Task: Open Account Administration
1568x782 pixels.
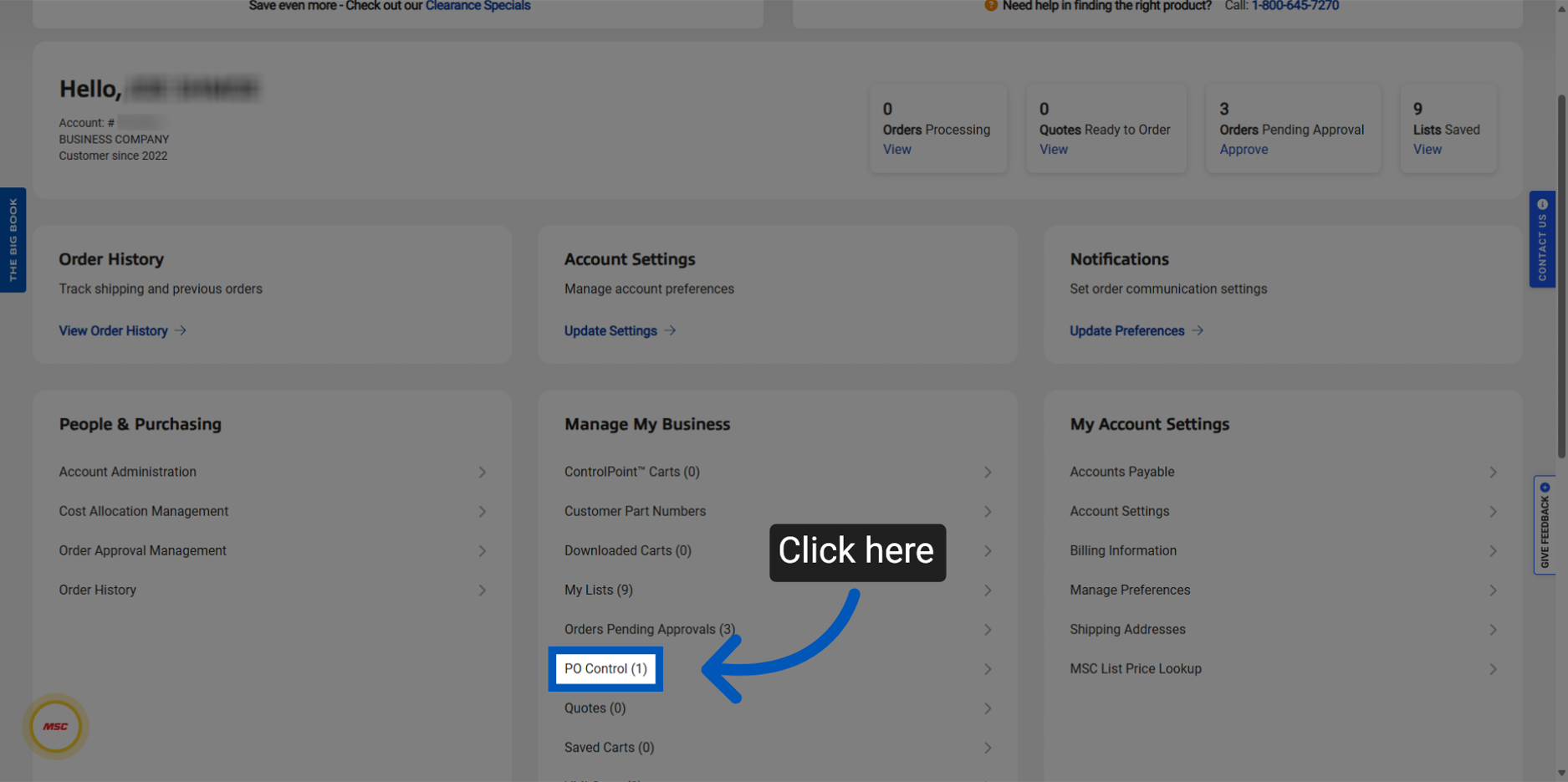Action: click(127, 472)
